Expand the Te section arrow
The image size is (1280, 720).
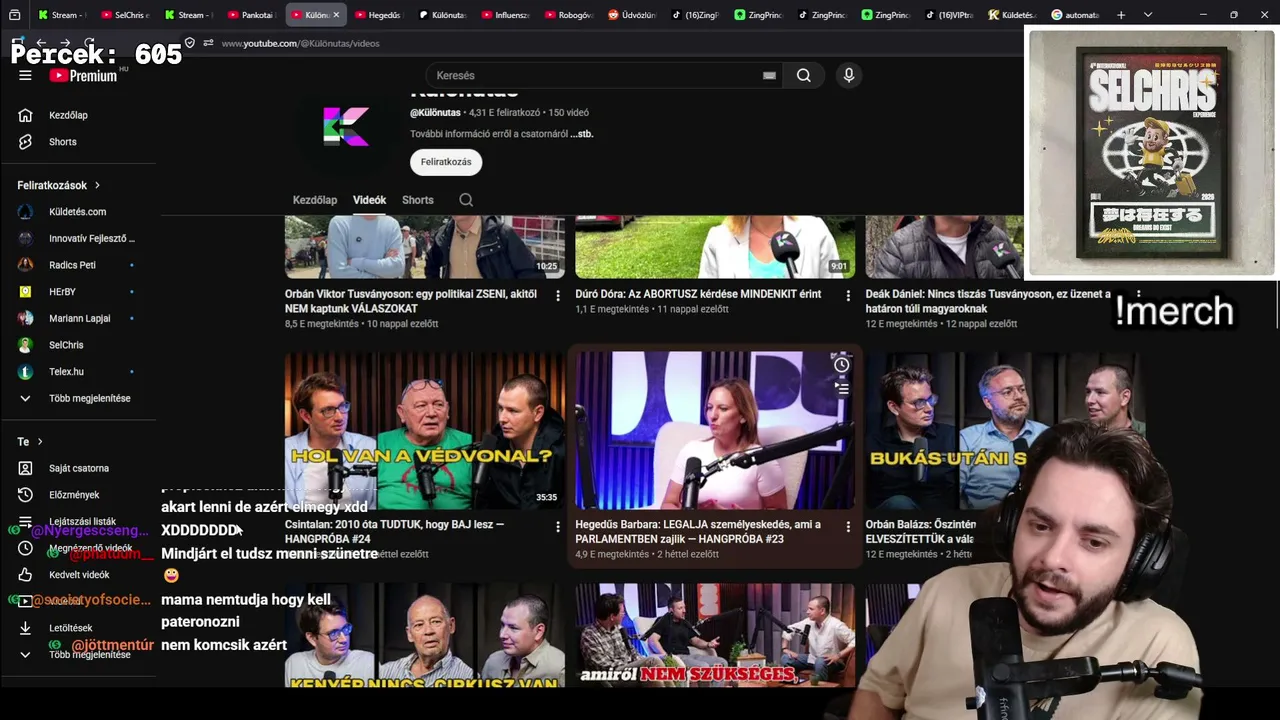[x=40, y=442]
